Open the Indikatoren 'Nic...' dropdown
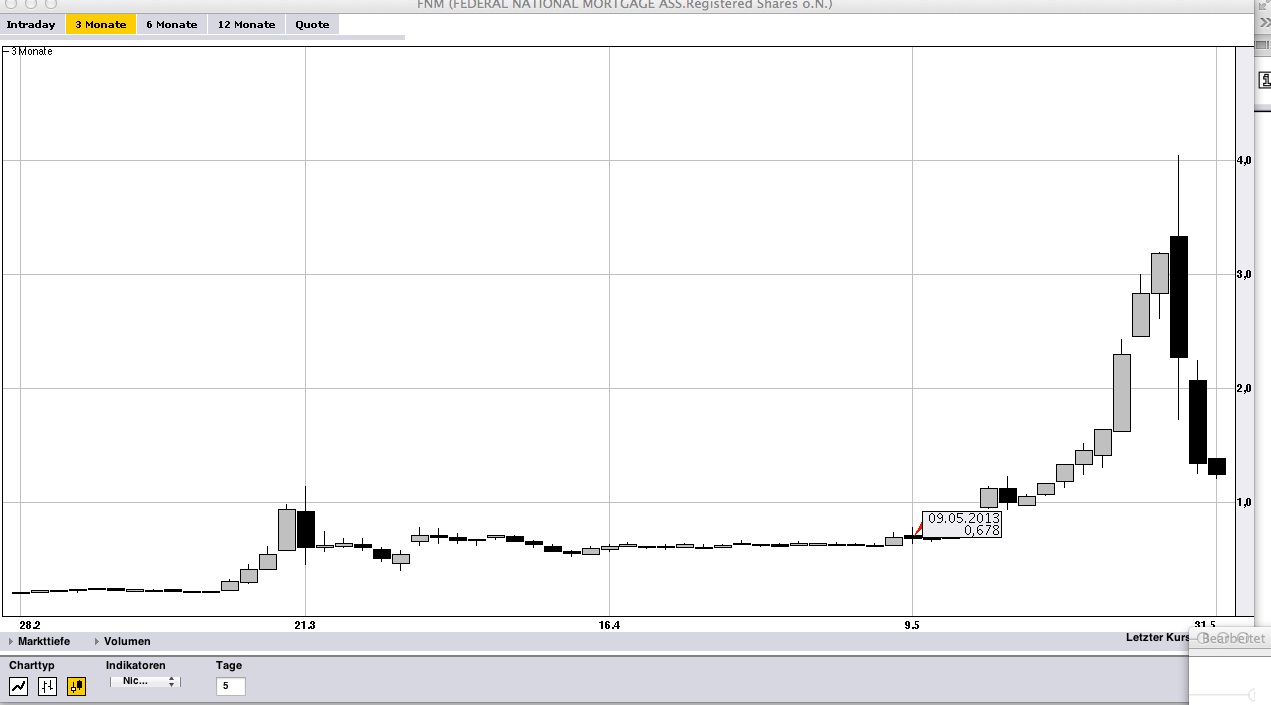The height and width of the screenshot is (705, 1271). [140, 681]
